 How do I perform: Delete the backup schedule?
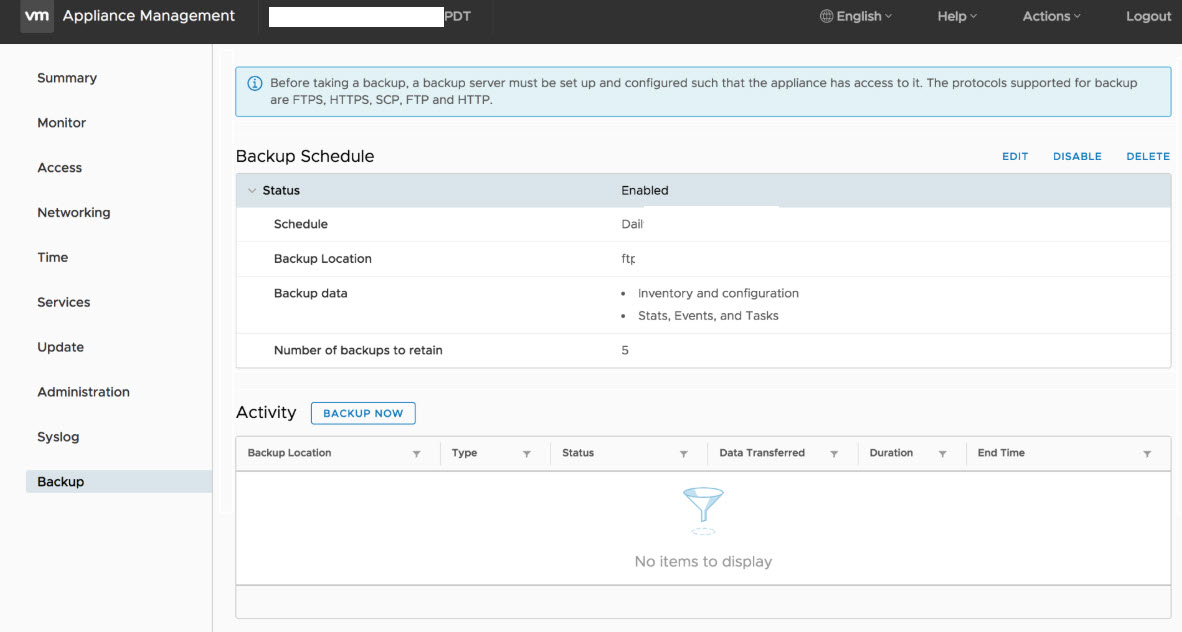[1147, 157]
